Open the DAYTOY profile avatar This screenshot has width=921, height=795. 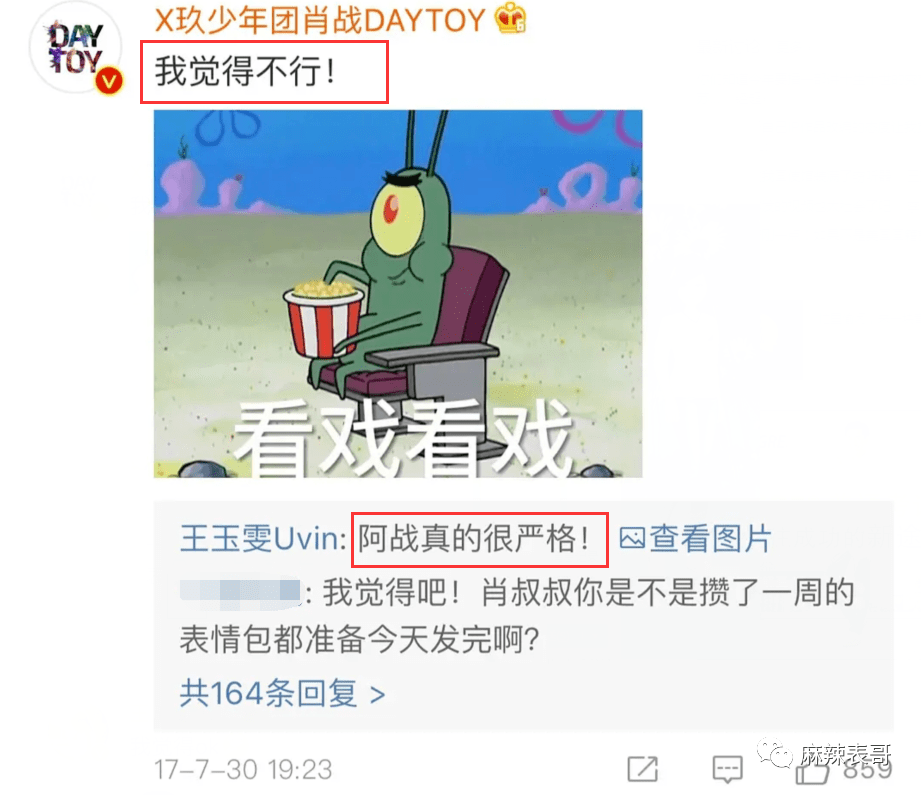pyautogui.click(x=75, y=48)
